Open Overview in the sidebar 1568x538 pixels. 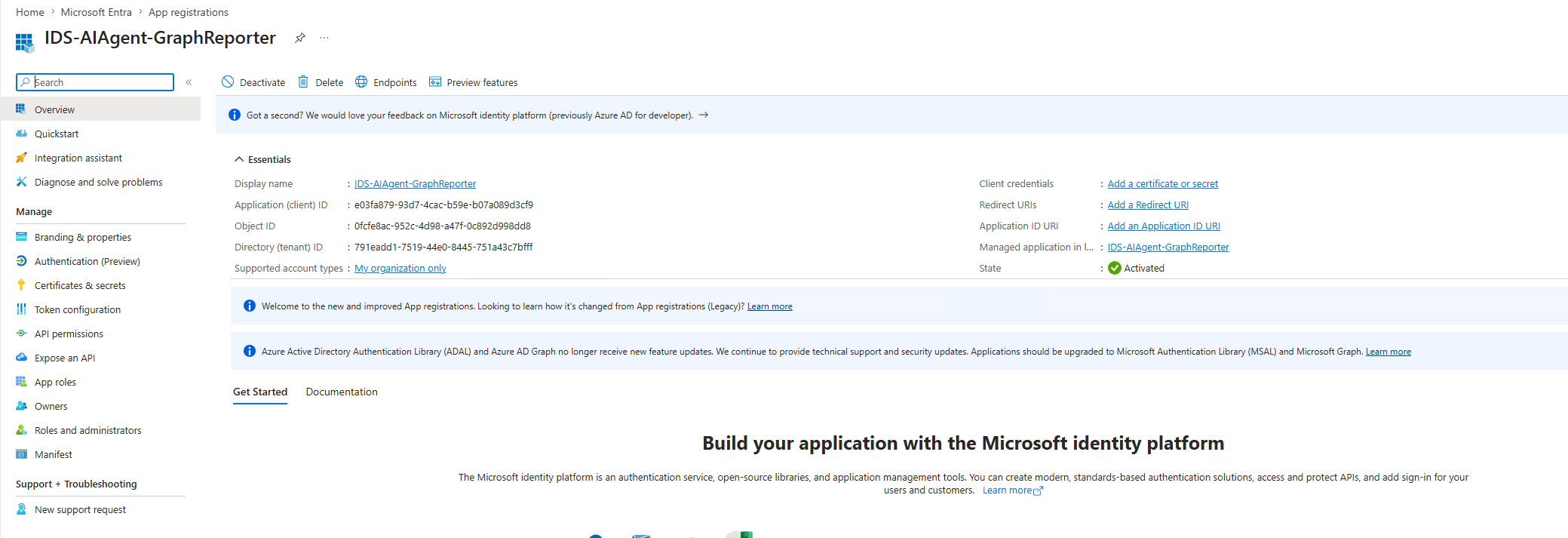(x=100, y=109)
